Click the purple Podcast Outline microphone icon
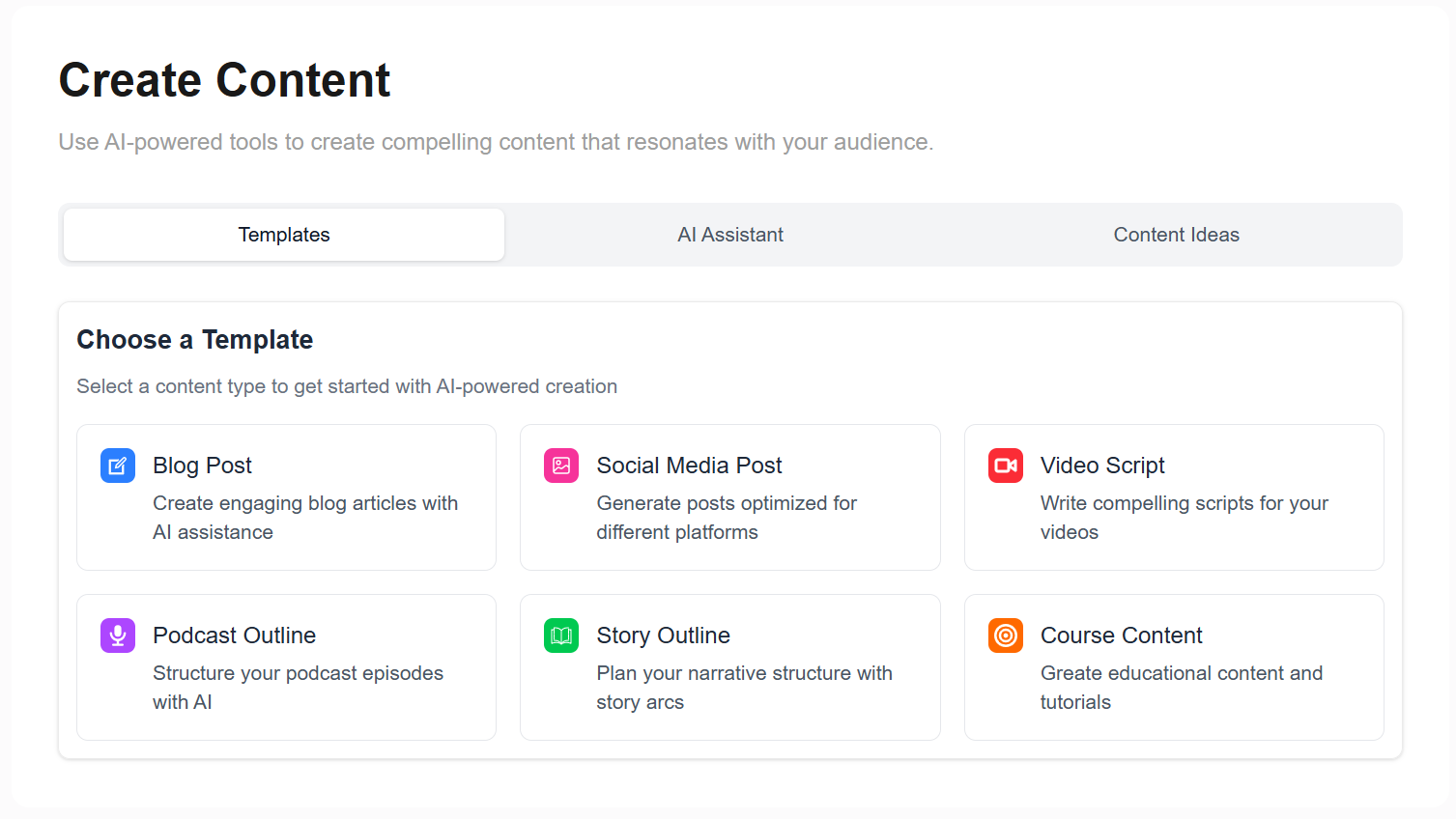The height and width of the screenshot is (819, 1456). tap(118, 635)
